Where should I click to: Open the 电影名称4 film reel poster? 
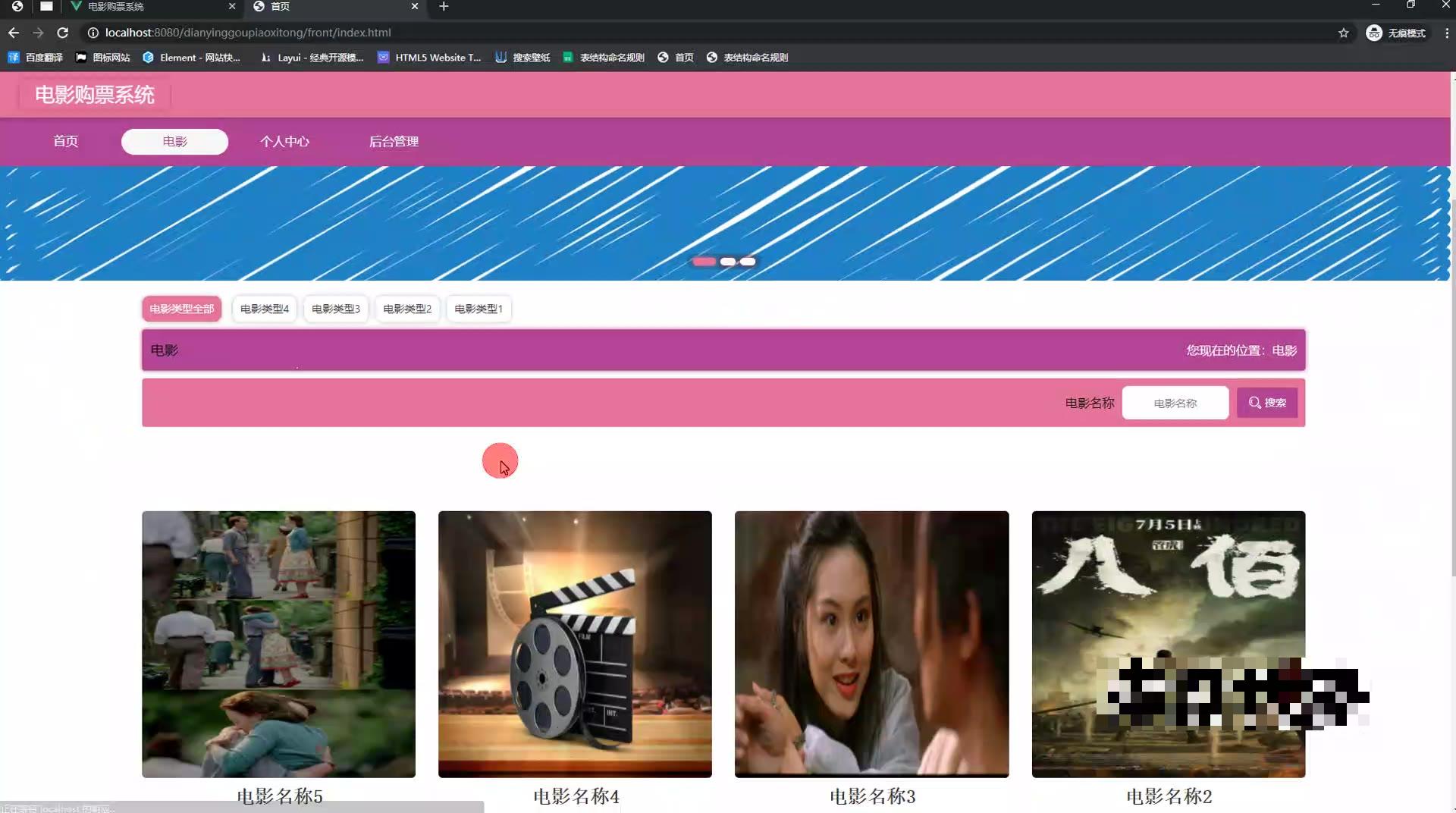(x=575, y=644)
